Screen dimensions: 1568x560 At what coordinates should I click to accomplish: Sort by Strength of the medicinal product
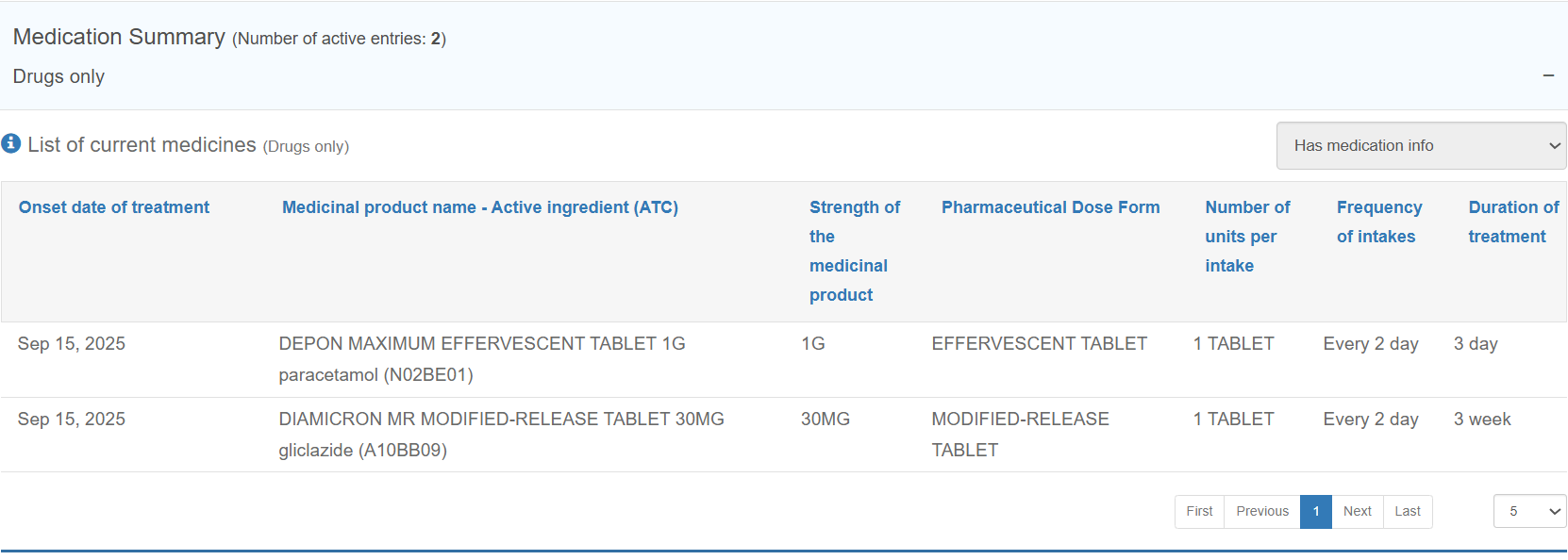coord(854,251)
